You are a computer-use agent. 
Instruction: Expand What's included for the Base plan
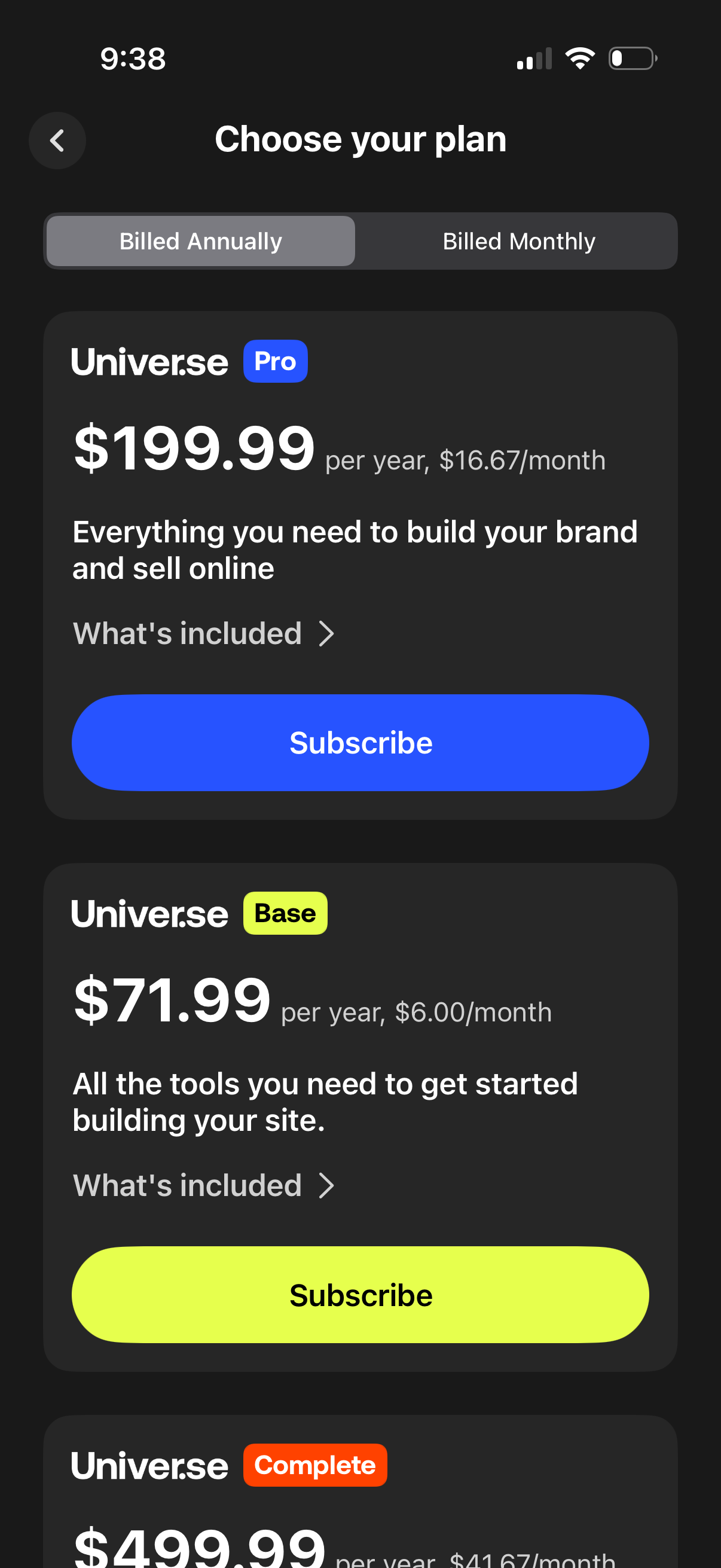pyautogui.click(x=203, y=1185)
